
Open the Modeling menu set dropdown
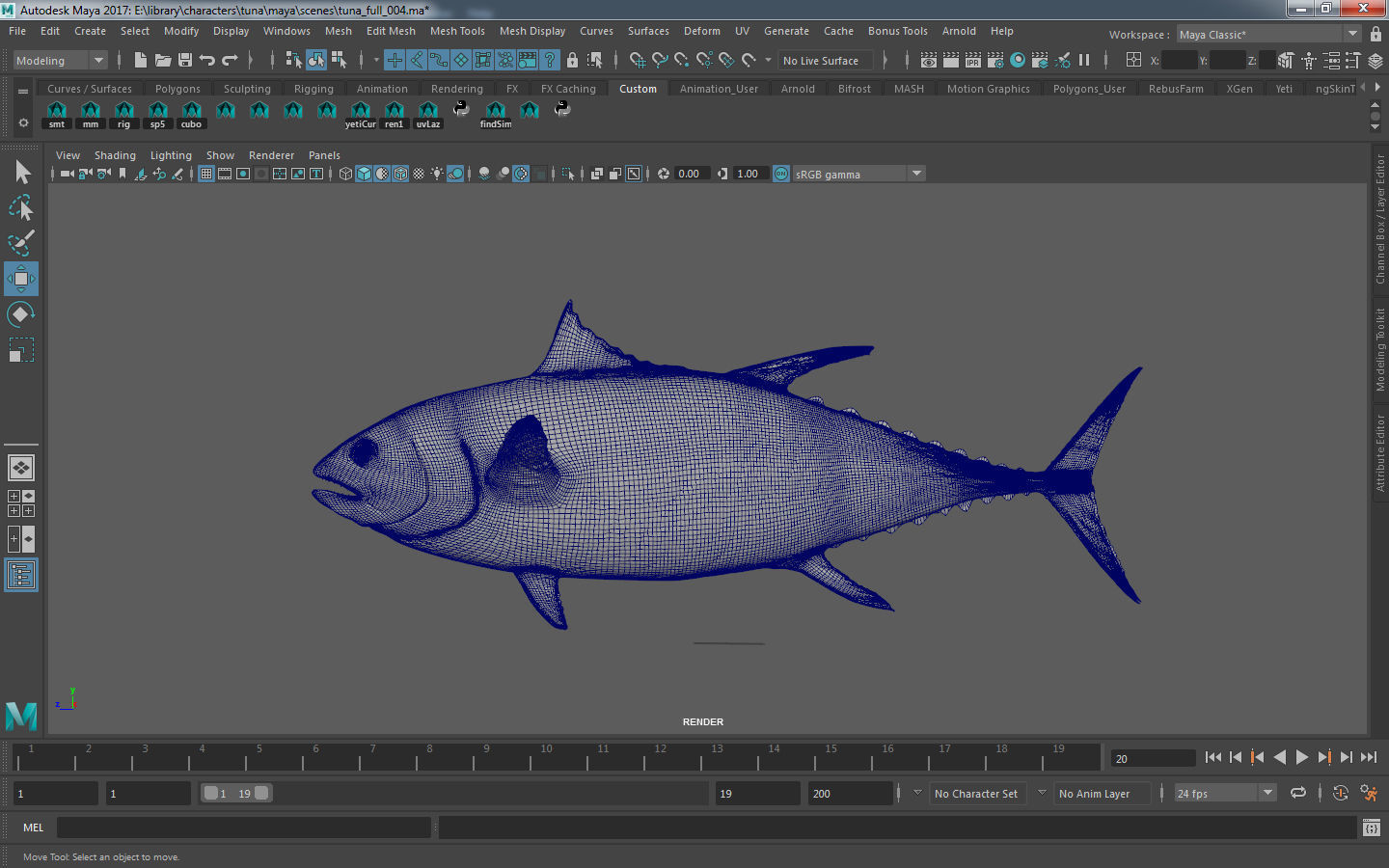tap(61, 60)
